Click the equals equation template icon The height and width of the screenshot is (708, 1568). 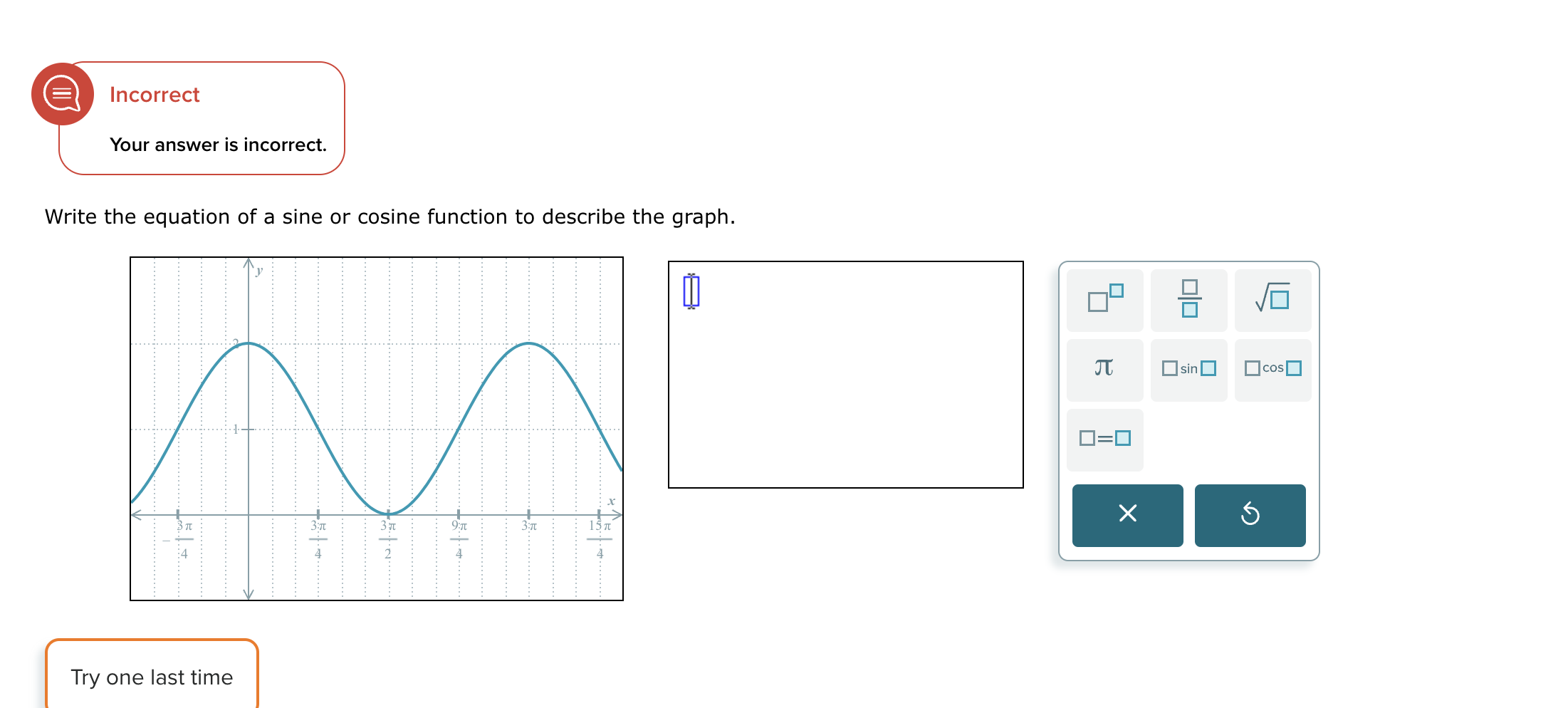pyautogui.click(x=1104, y=437)
